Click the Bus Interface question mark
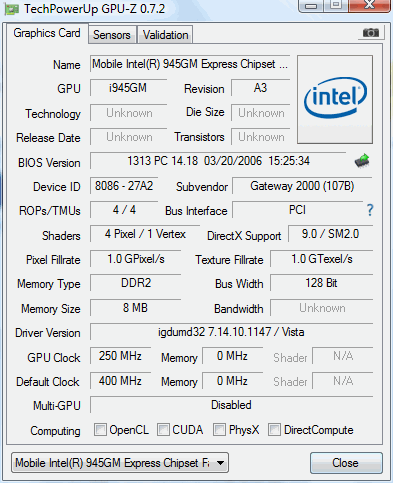This screenshot has width=393, height=483. point(370,210)
